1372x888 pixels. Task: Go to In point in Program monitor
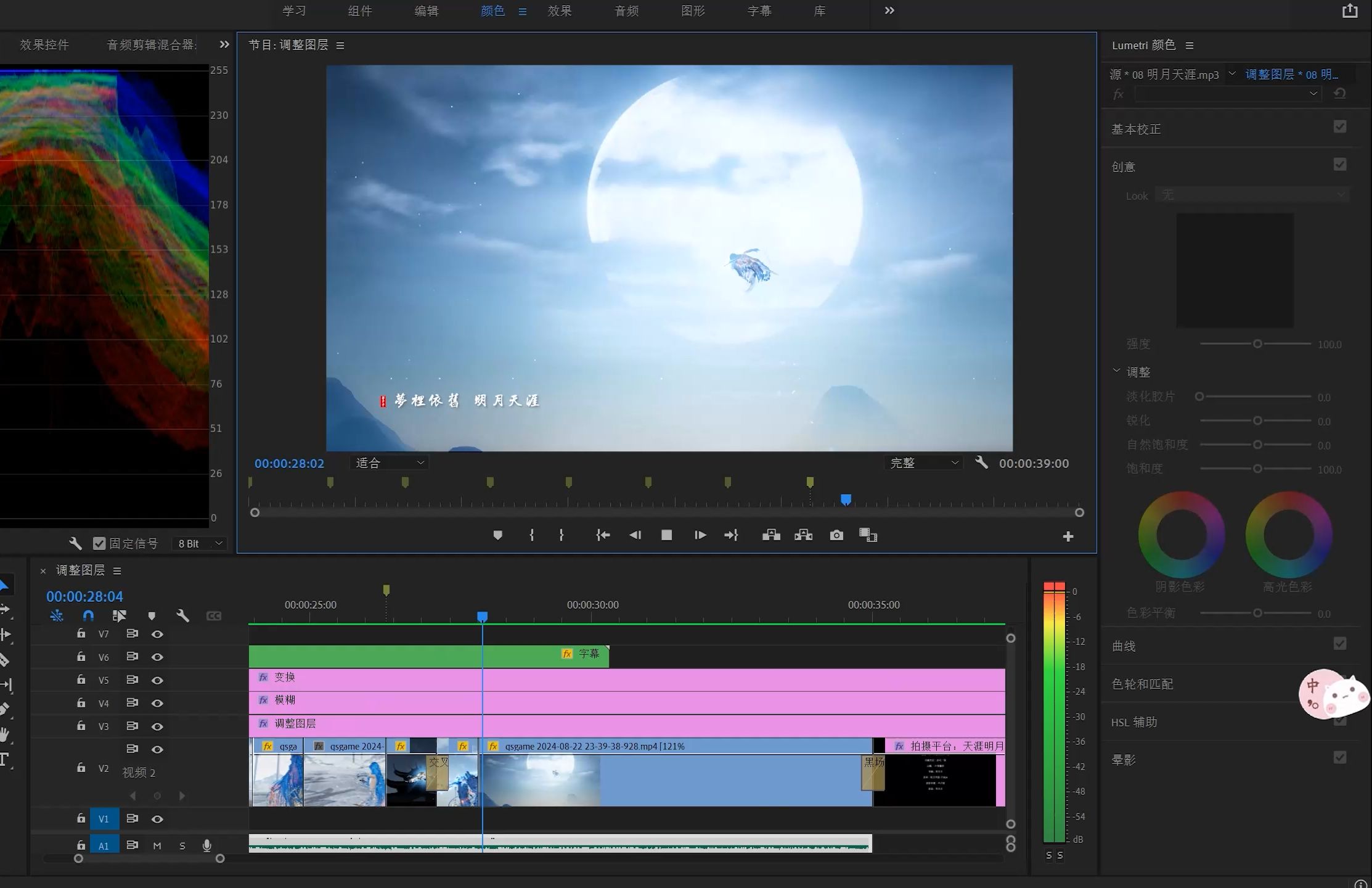[x=603, y=535]
